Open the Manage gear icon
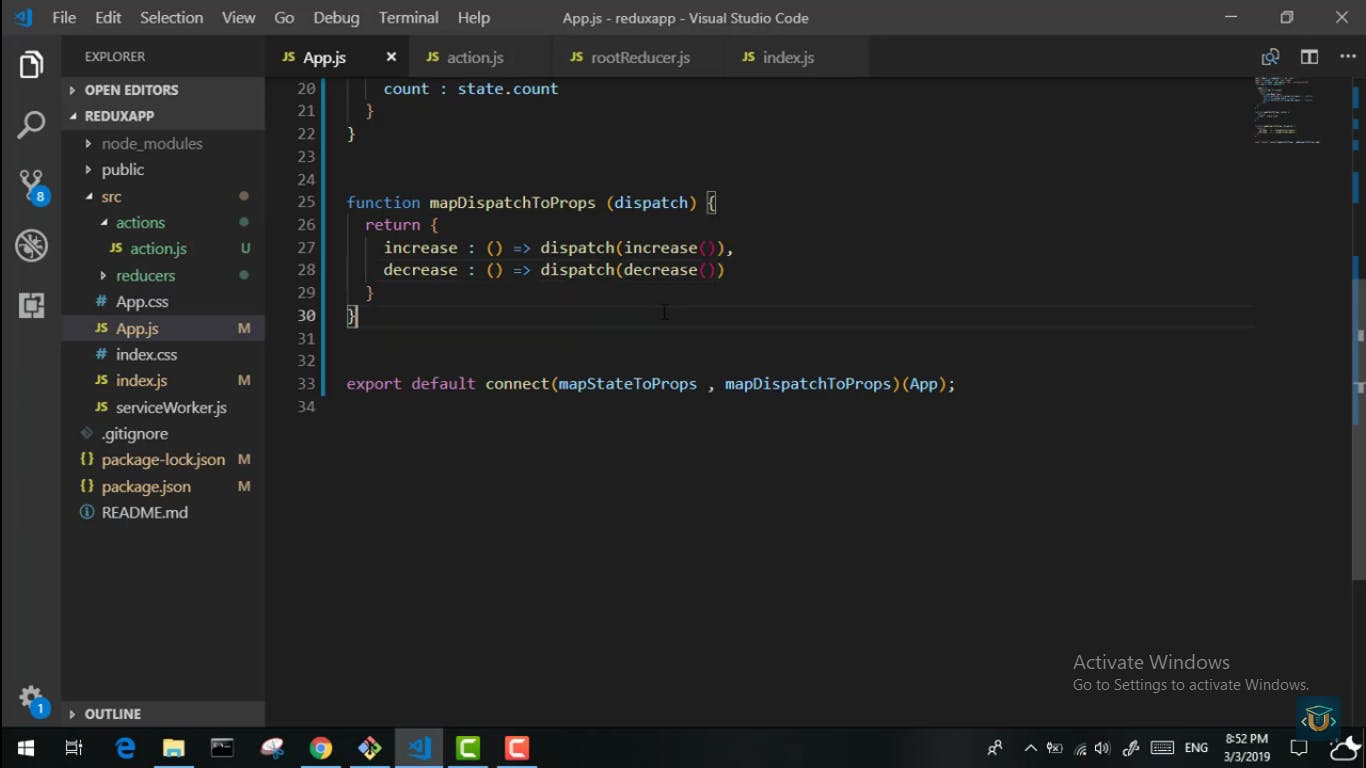Viewport: 1366px width, 768px height. (31, 699)
